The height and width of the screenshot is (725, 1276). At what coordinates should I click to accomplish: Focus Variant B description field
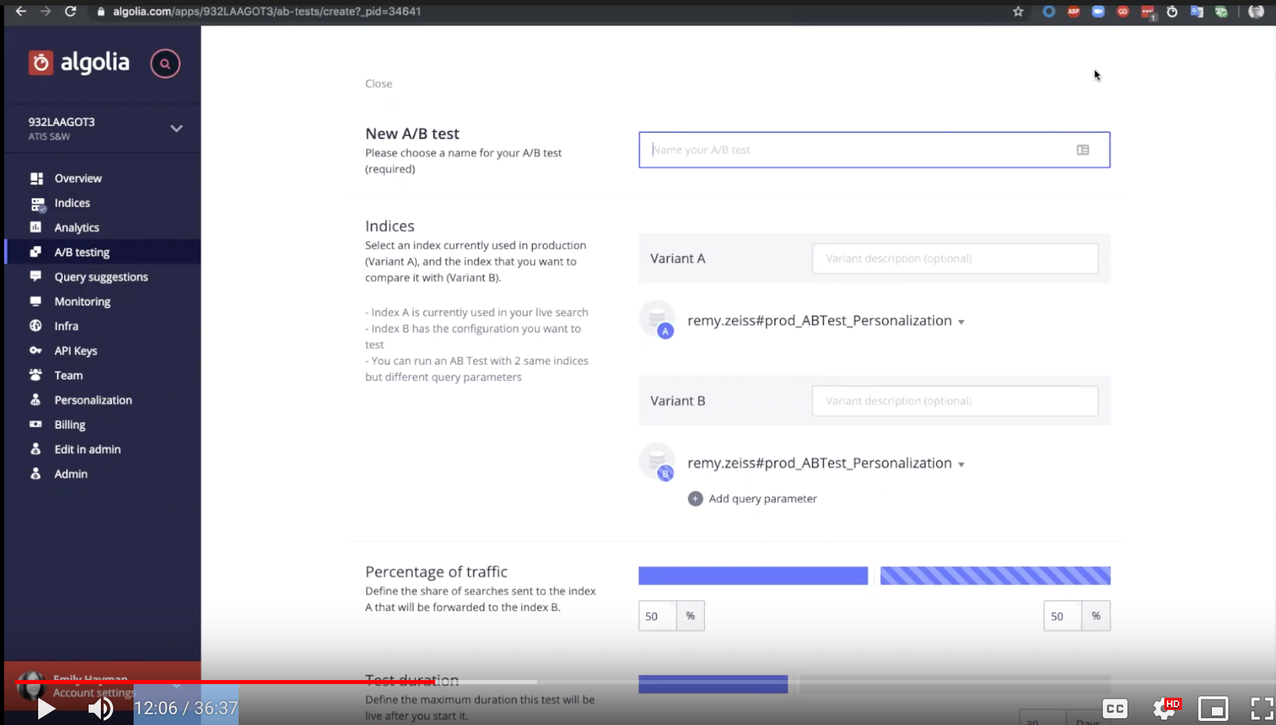click(x=955, y=401)
